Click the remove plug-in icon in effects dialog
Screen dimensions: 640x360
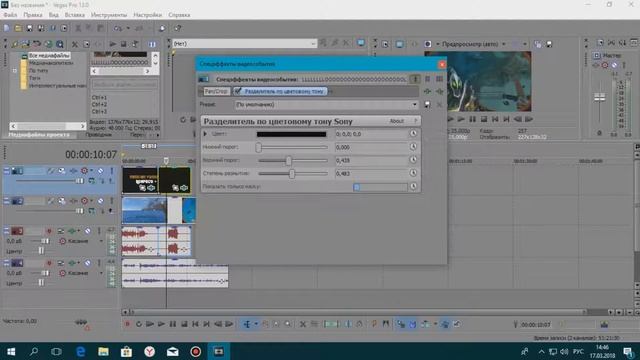(x=439, y=91)
